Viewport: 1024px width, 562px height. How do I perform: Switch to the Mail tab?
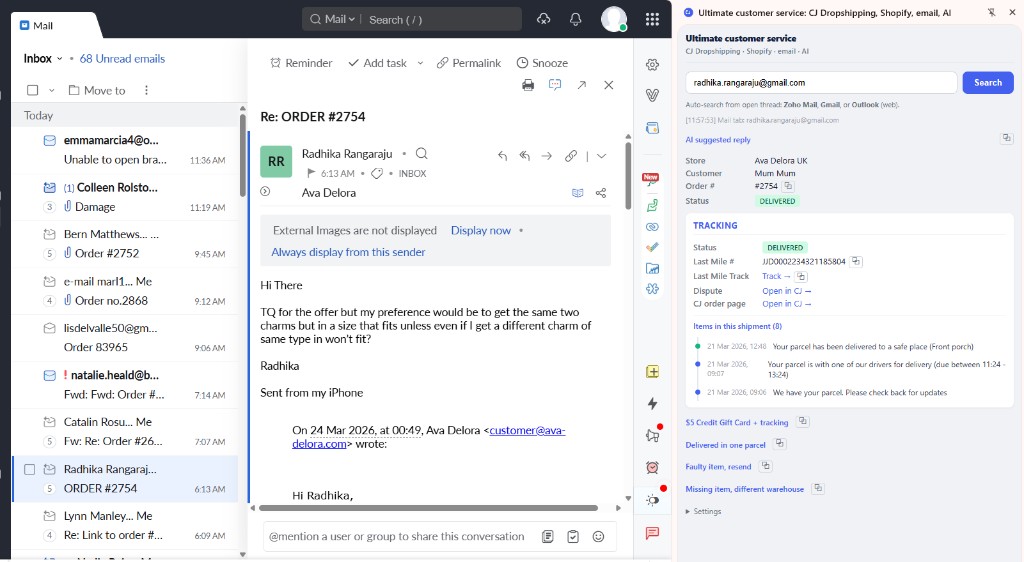point(37,25)
